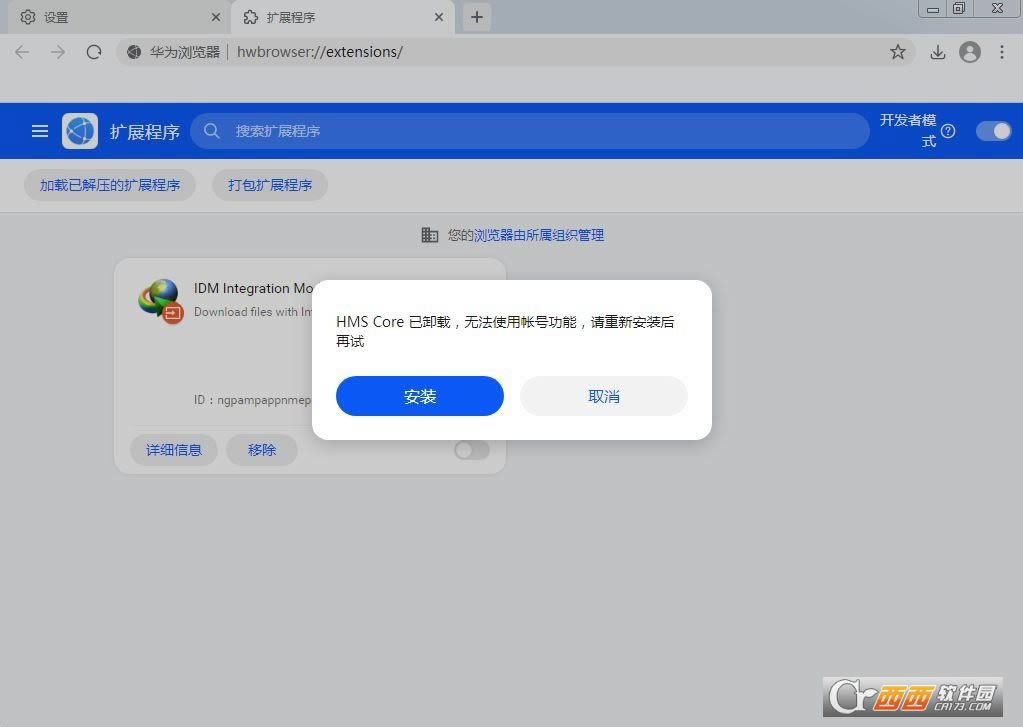Minimize the browser window
The image size is (1023, 727).
point(933,8)
